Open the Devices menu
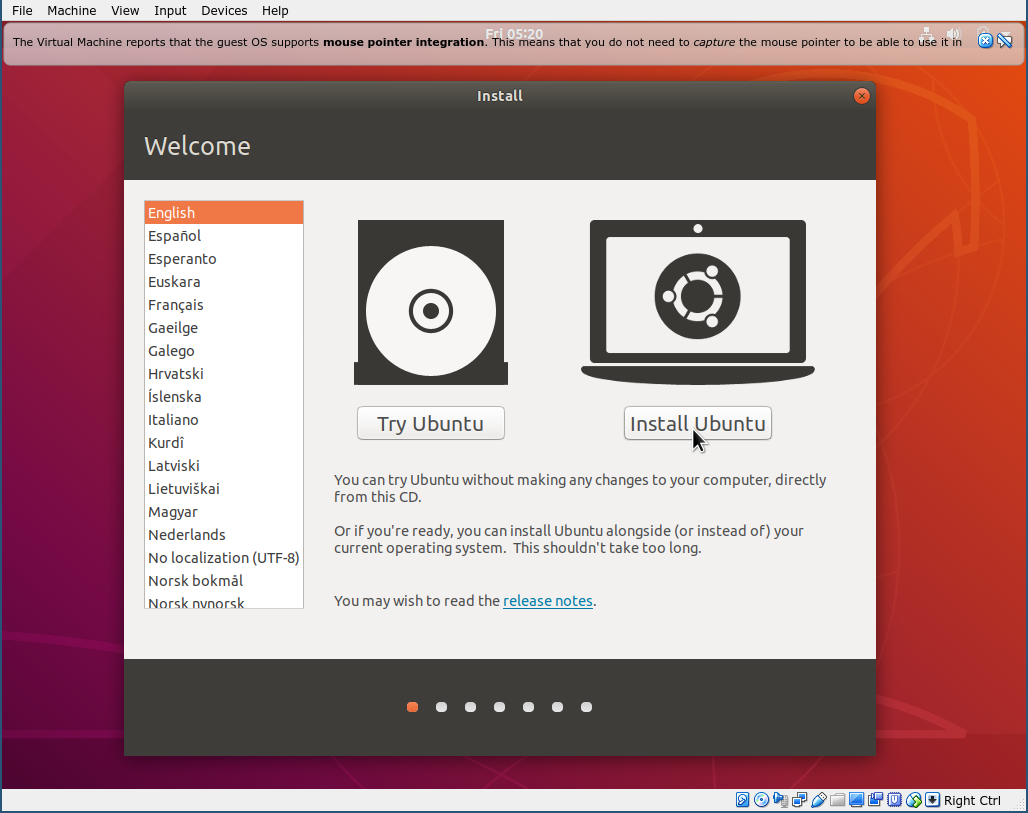1028x813 pixels. tap(224, 10)
